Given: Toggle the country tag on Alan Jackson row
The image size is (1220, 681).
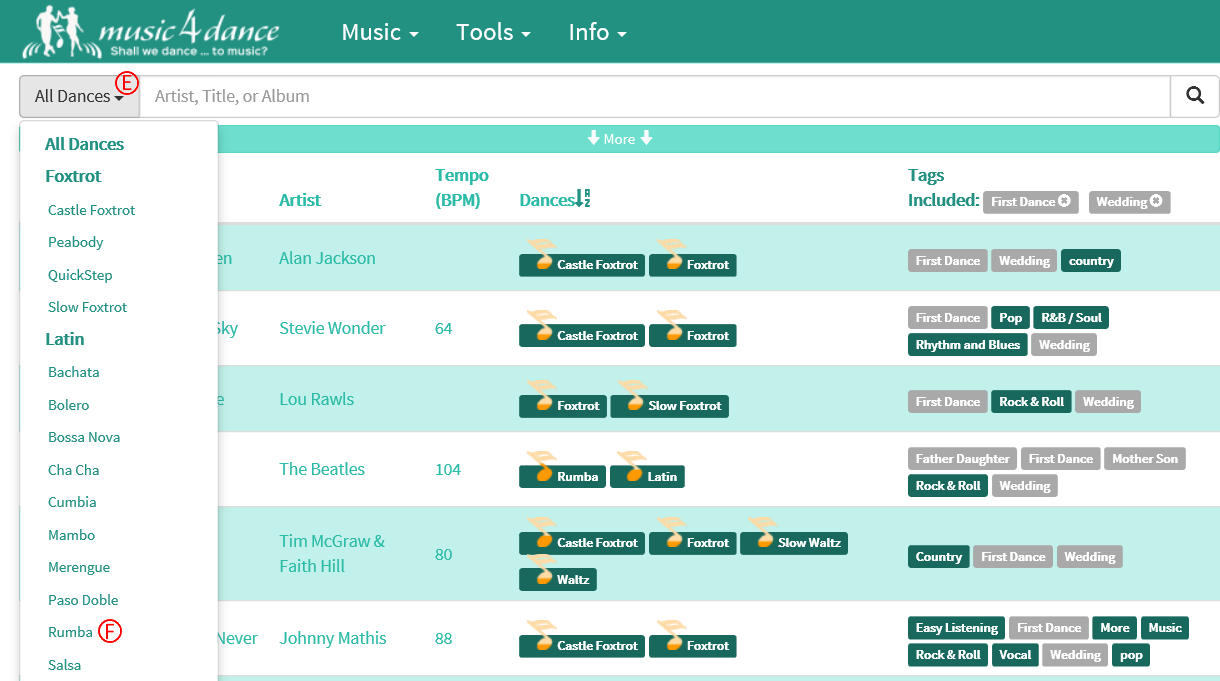Looking at the screenshot, I should [1090, 261].
